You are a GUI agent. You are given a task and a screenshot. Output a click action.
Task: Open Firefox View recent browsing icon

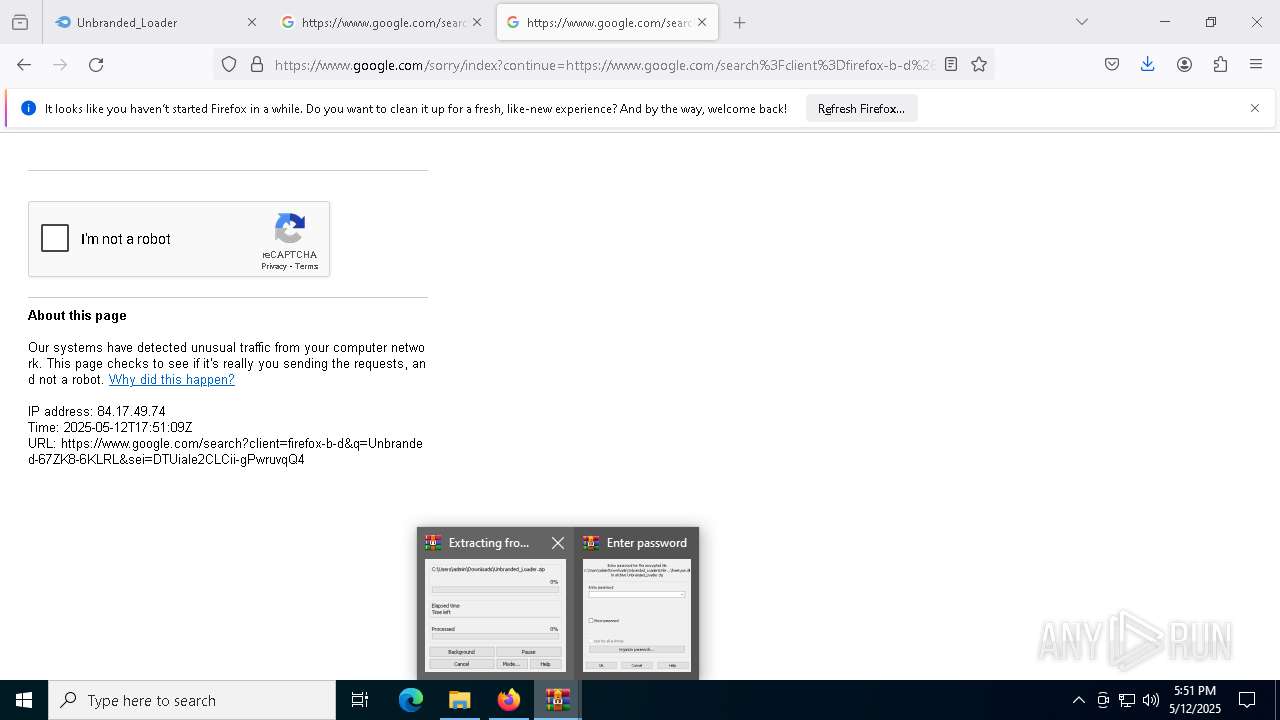(20, 22)
